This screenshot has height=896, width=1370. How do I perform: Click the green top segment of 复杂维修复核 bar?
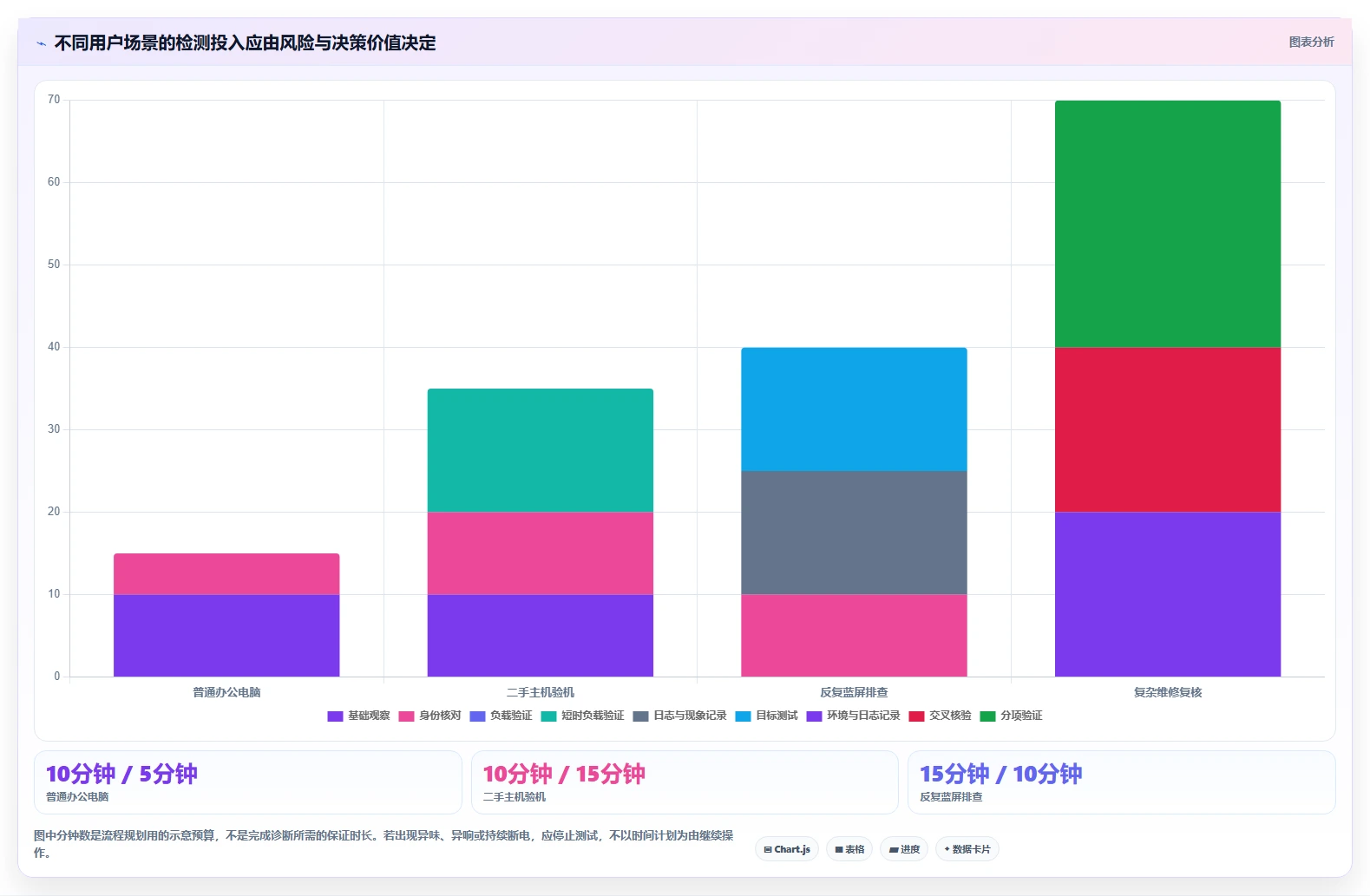[x=1168, y=224]
